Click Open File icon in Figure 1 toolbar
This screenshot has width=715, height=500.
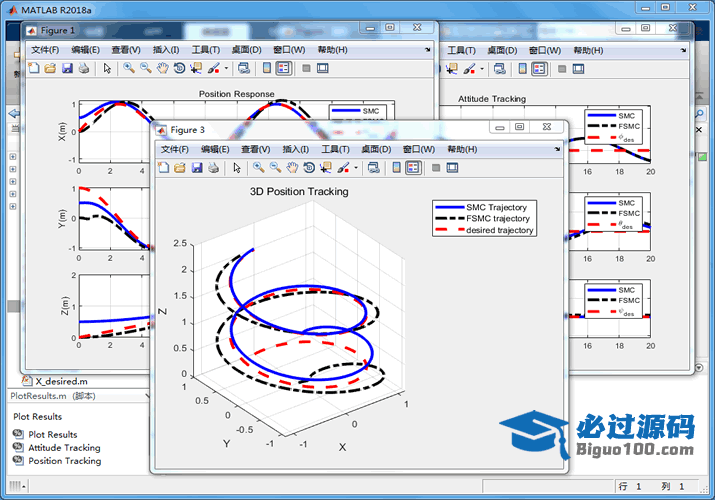click(x=50, y=68)
